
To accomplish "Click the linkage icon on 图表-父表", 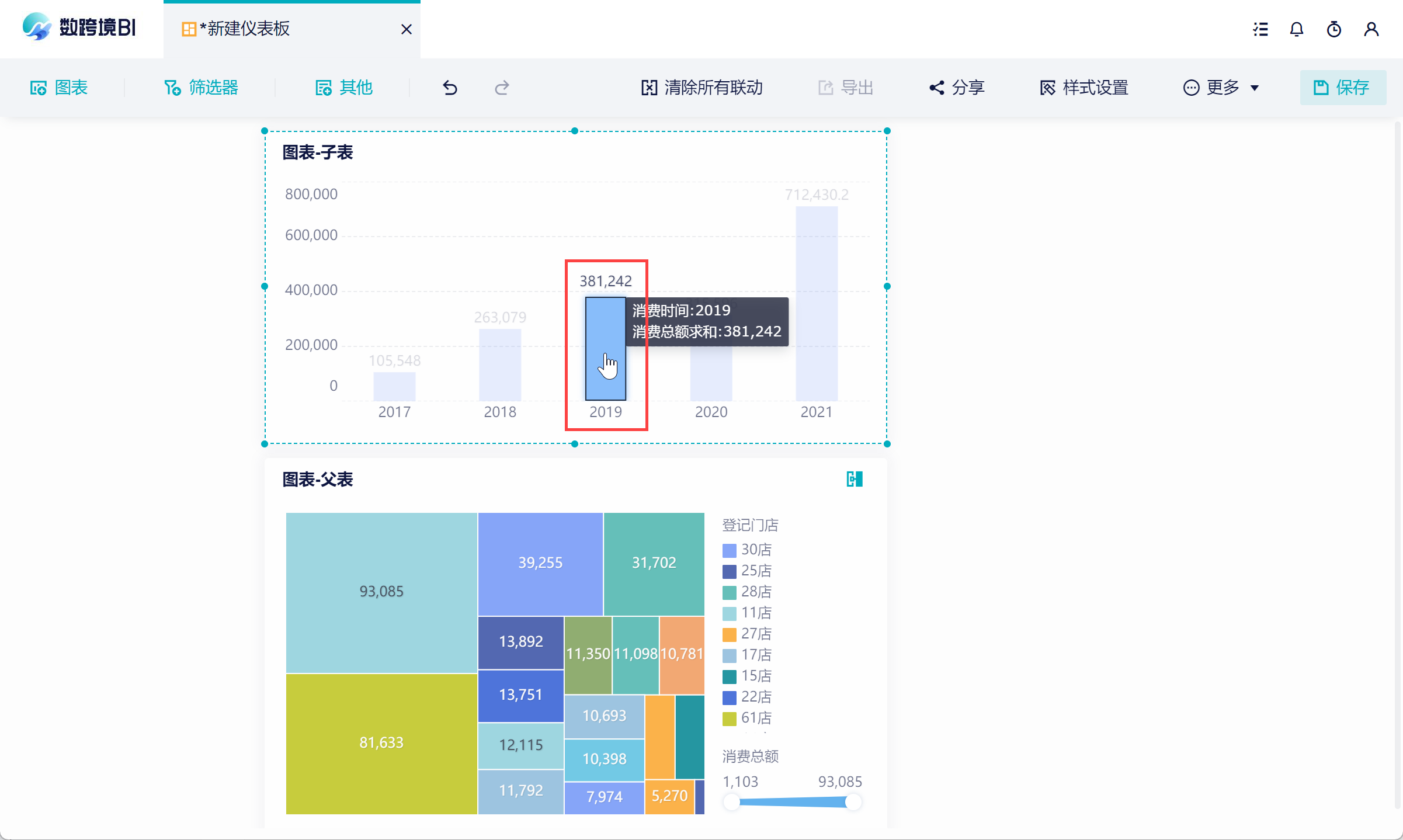I will point(855,479).
